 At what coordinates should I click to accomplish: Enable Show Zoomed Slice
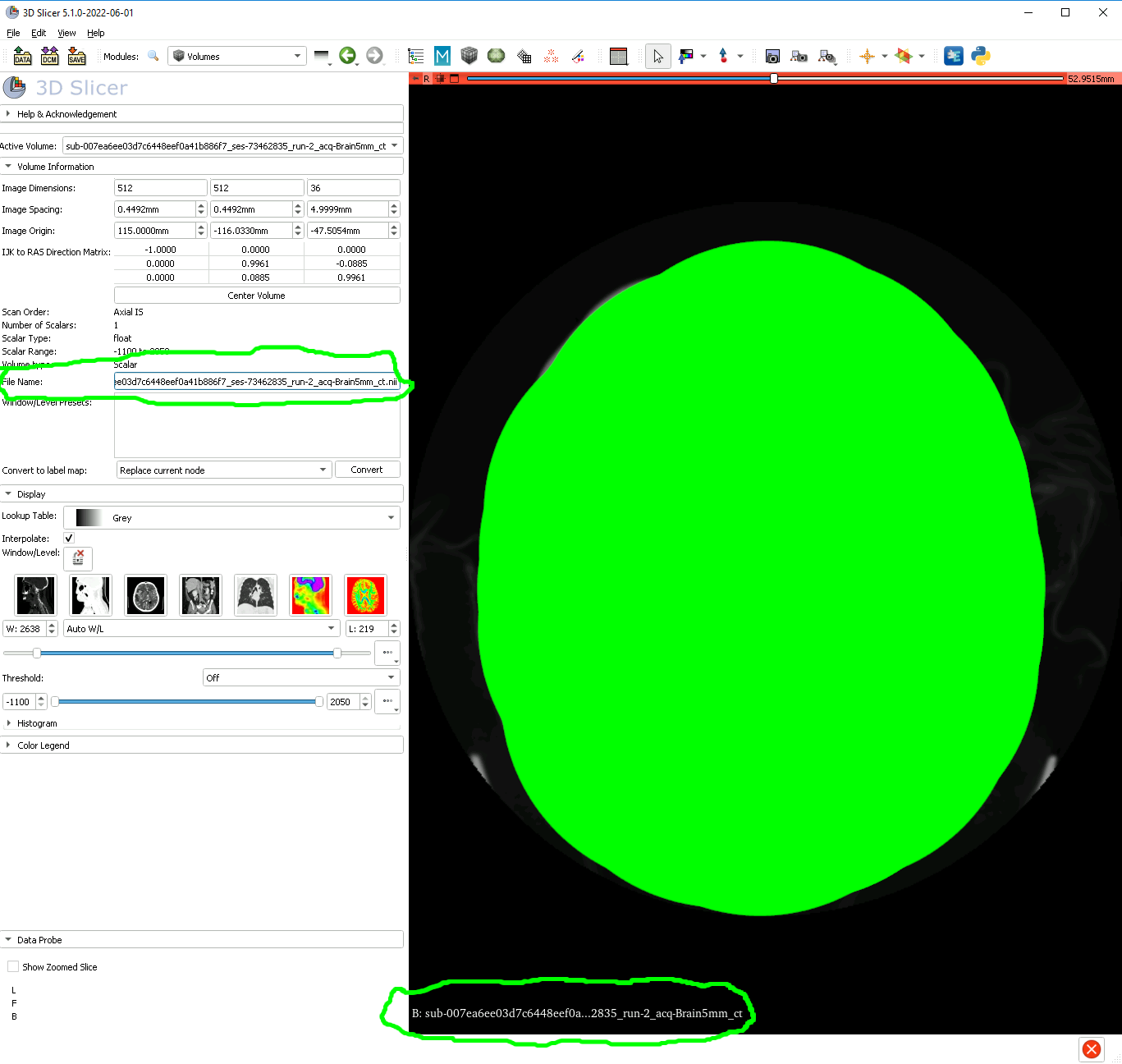[13, 966]
